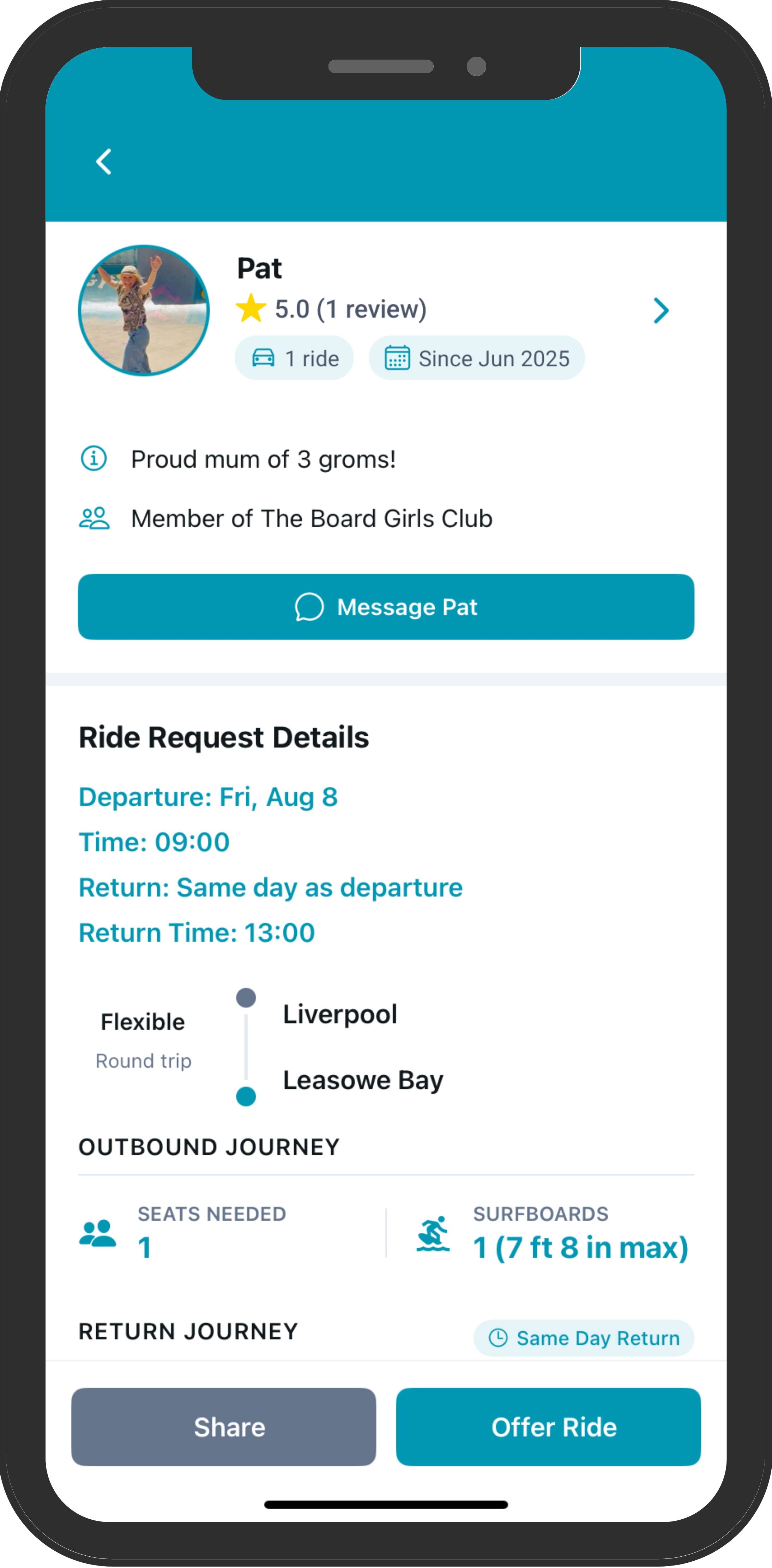772x1568 pixels.
Task: Message Pat using the chat button
Action: tap(386, 607)
